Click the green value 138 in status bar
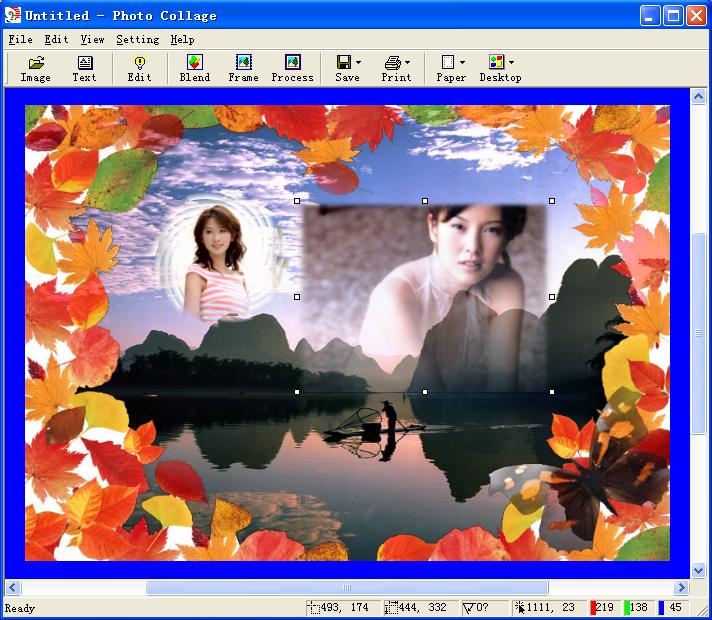Image resolution: width=712 pixels, height=620 pixels. pos(637,607)
